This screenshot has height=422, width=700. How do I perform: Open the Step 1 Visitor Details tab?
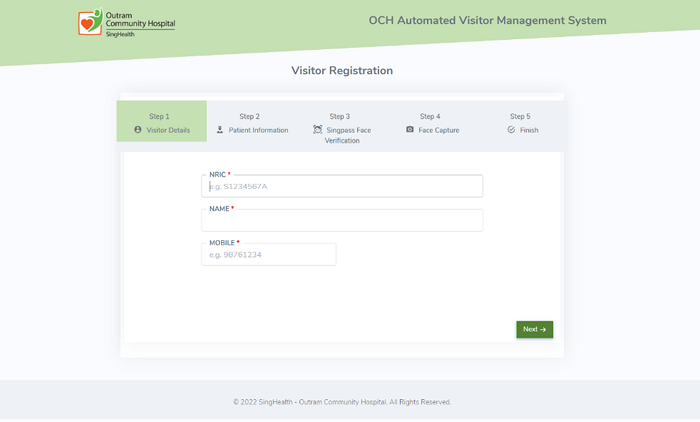tap(162, 121)
